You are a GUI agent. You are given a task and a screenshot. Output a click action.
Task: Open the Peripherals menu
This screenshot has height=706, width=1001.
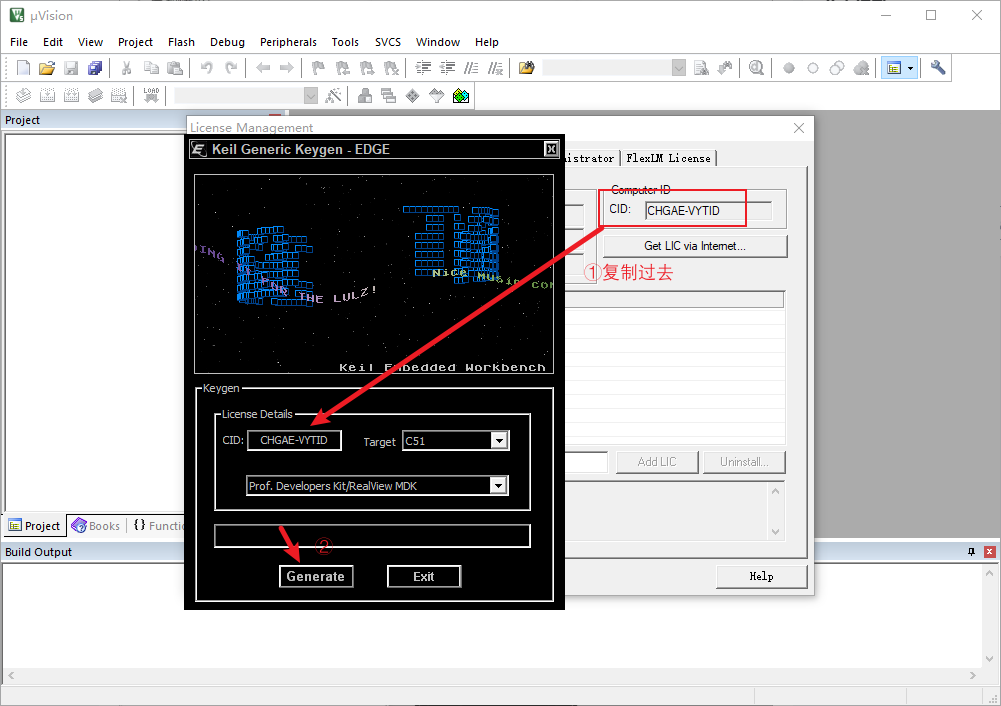pyautogui.click(x=288, y=42)
